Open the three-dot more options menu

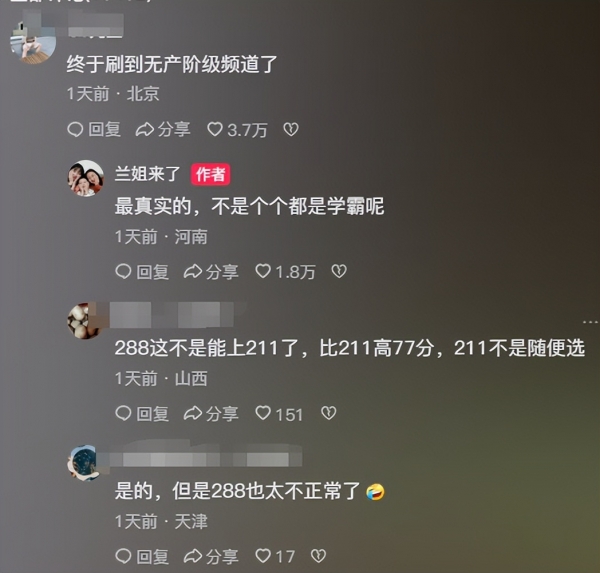point(590,322)
